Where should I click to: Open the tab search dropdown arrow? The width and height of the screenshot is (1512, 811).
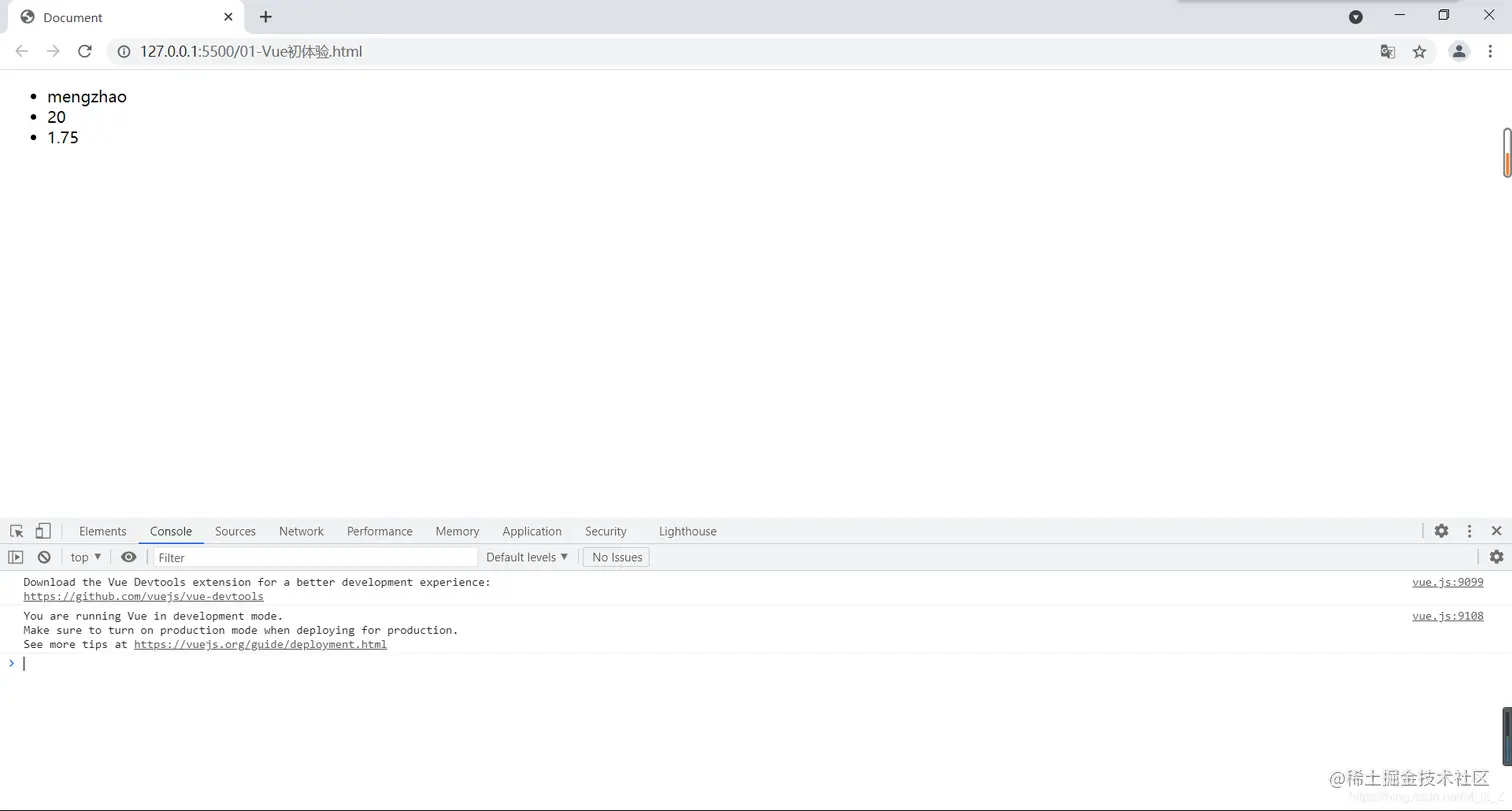tap(1356, 17)
